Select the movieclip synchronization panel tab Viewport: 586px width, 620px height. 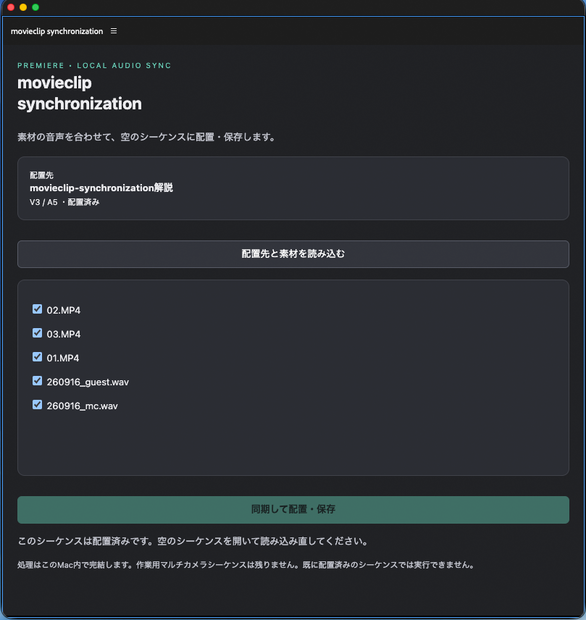[57, 31]
